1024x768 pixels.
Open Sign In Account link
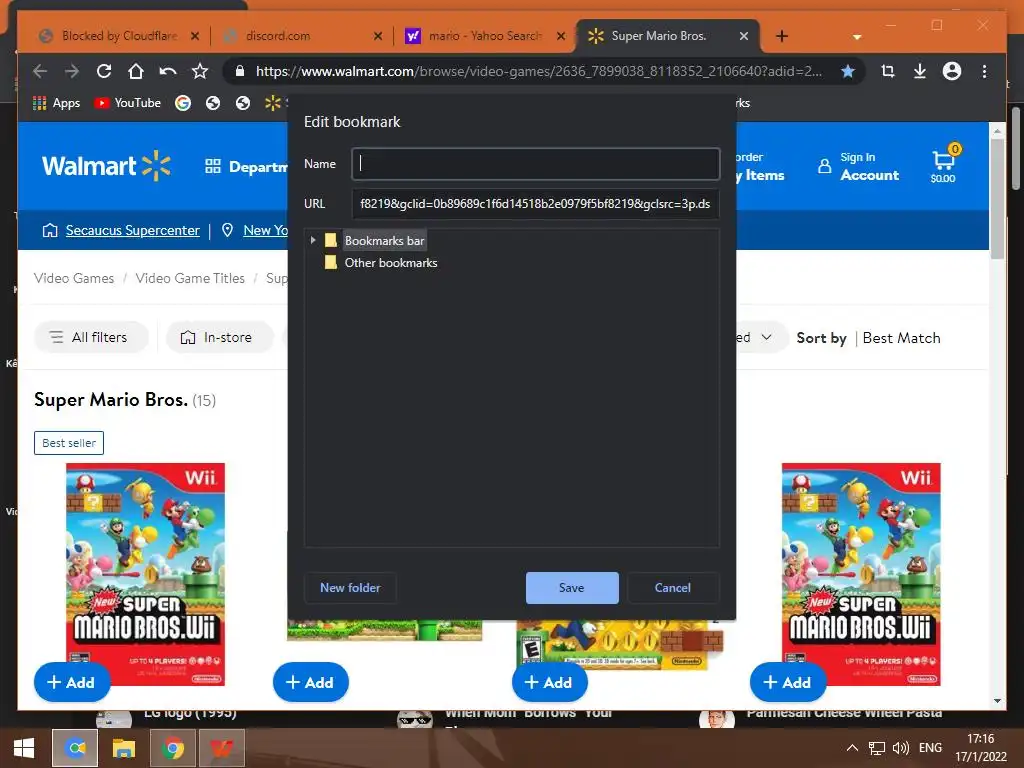(858, 167)
